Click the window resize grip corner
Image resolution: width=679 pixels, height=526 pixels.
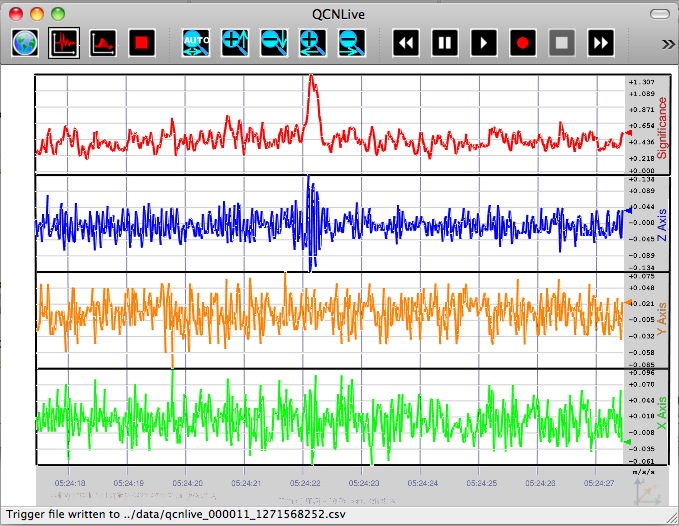pyautogui.click(x=673, y=517)
